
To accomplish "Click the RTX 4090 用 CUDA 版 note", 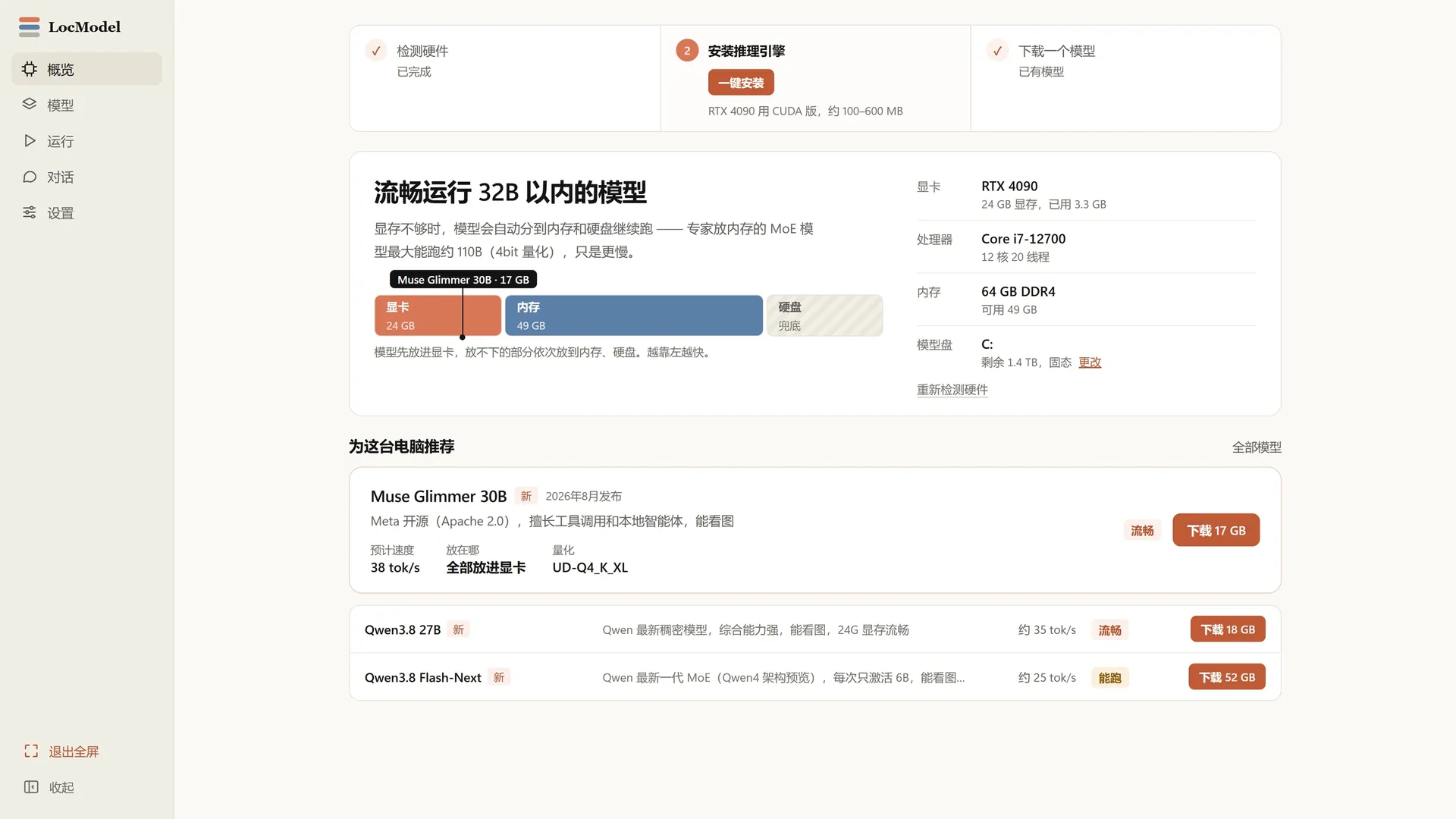I will [805, 111].
